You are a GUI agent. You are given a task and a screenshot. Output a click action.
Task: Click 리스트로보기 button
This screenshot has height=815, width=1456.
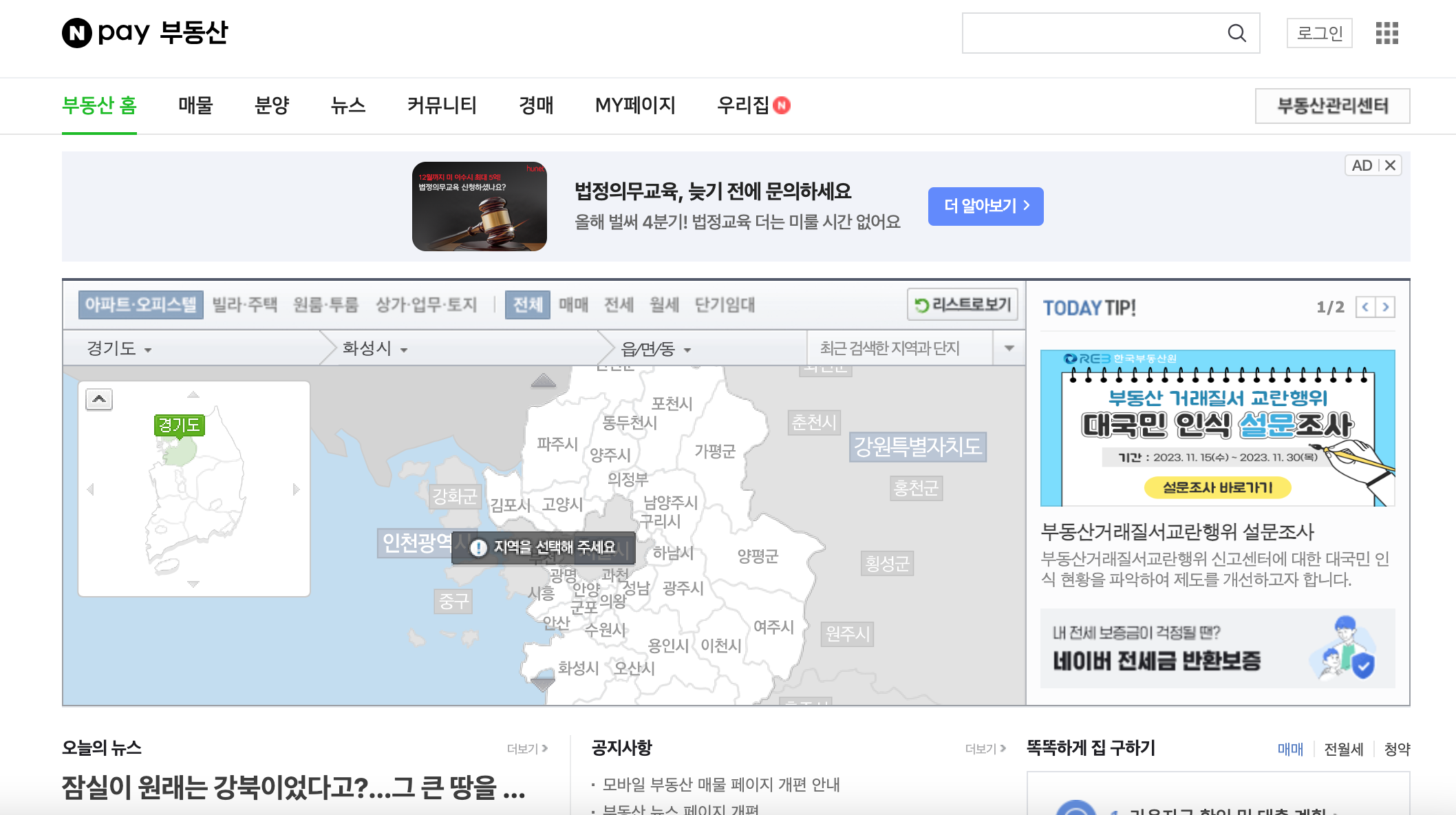pos(963,304)
